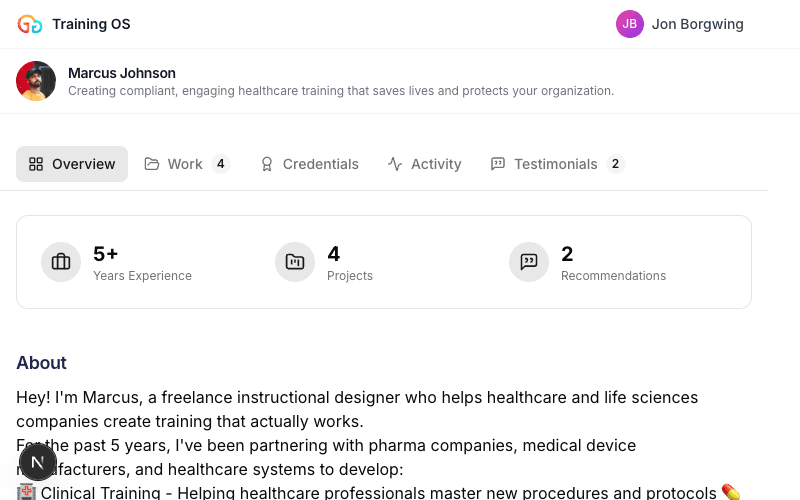Image resolution: width=800 pixels, height=500 pixels.
Task: Click the Jon Borgwing account name
Action: coord(697,24)
